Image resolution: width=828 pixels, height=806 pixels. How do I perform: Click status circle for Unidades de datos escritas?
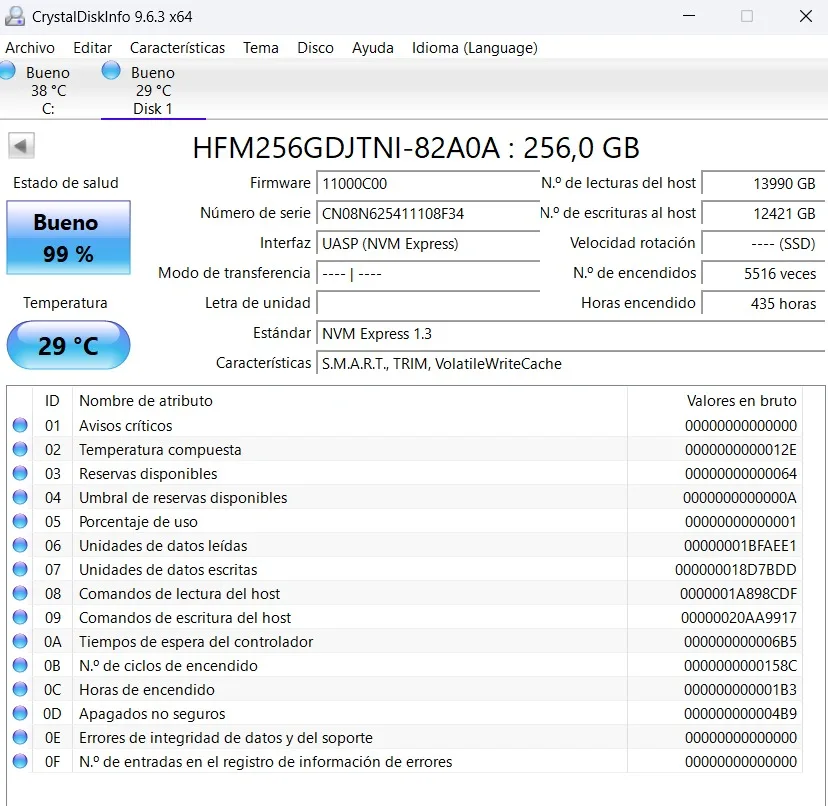coord(20,569)
